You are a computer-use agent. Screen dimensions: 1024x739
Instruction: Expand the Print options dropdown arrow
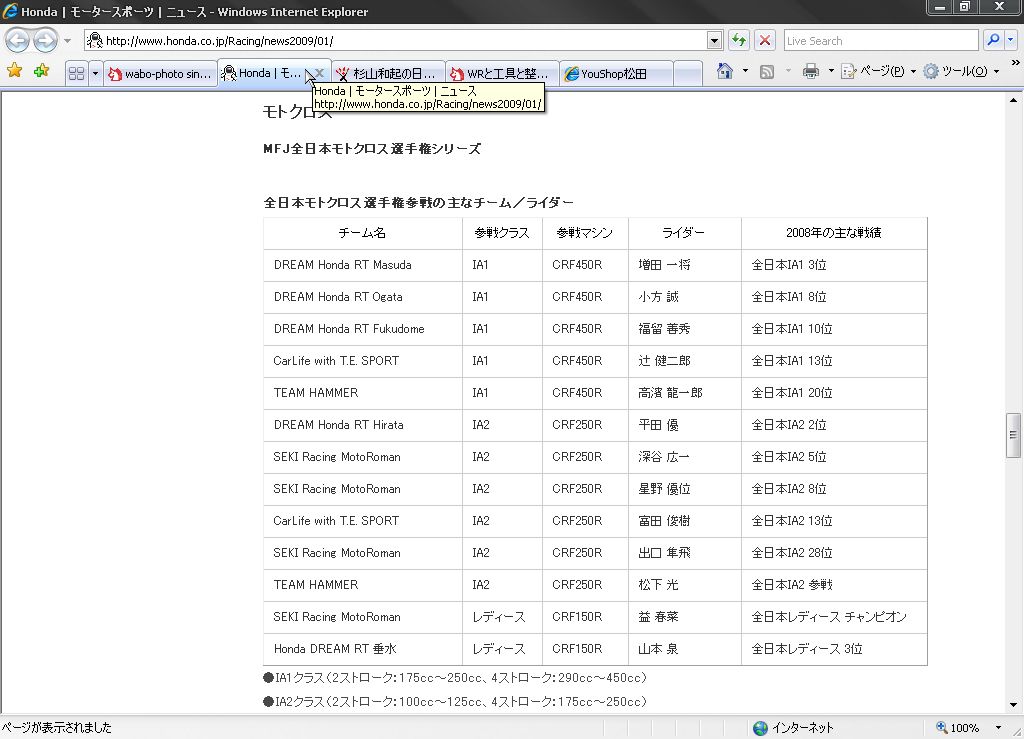pos(831,71)
